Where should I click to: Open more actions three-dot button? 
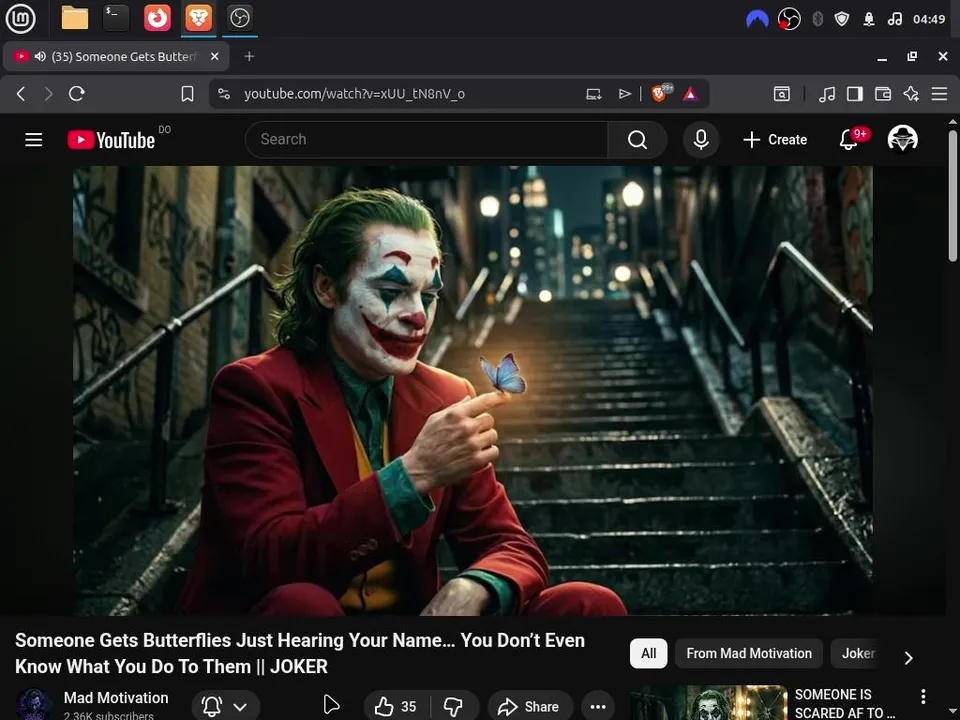point(598,707)
